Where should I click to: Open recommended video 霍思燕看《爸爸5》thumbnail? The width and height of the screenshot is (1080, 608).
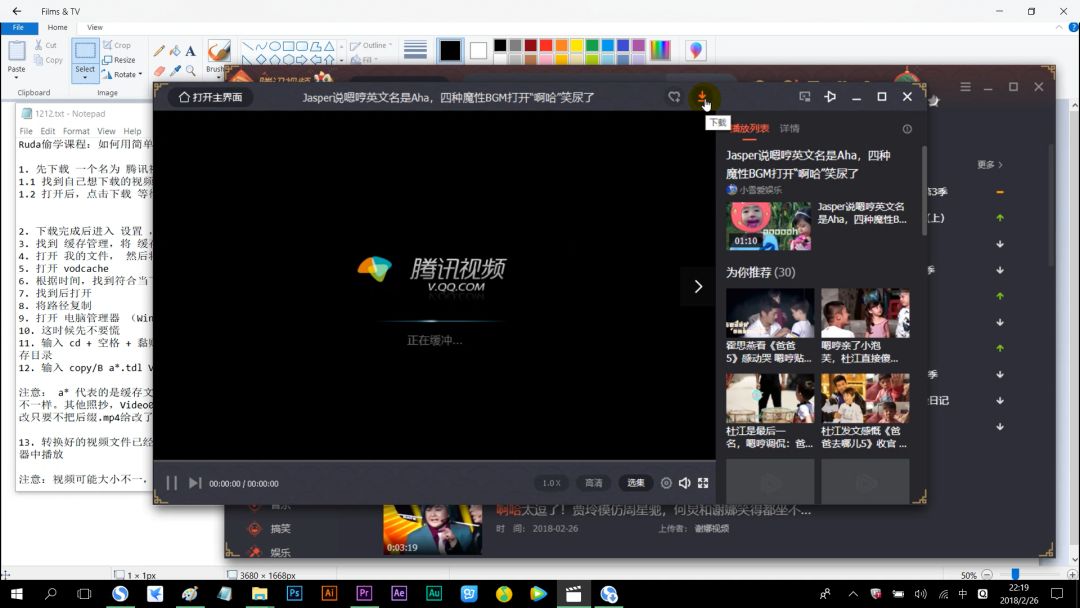pos(770,313)
